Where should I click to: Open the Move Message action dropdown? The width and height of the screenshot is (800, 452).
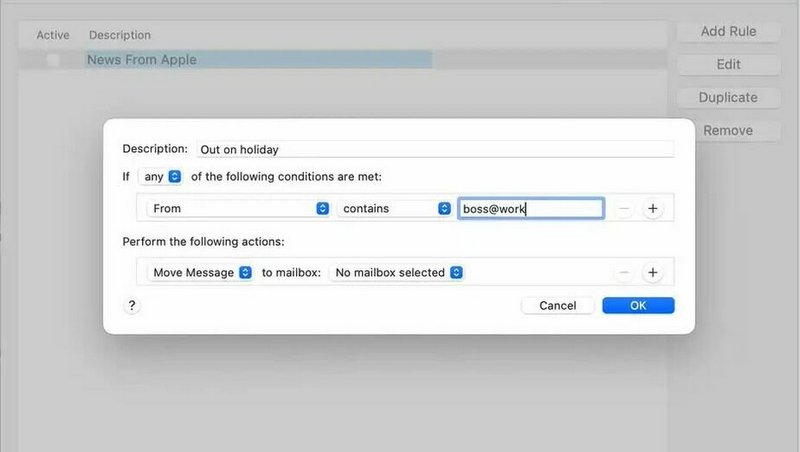(x=199, y=272)
